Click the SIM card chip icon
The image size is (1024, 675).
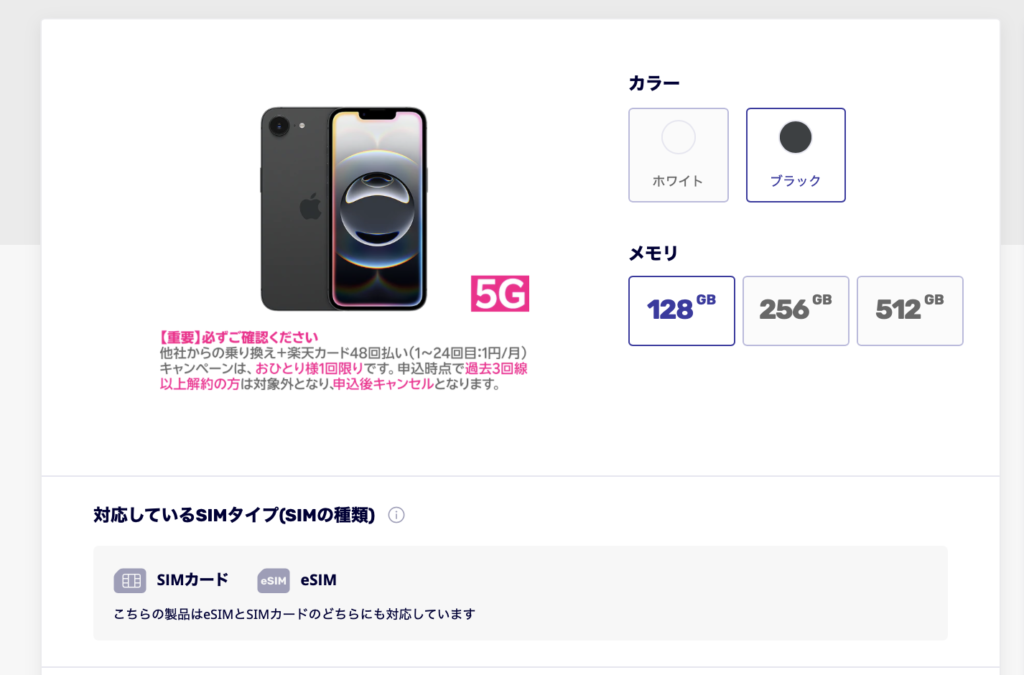click(130, 580)
